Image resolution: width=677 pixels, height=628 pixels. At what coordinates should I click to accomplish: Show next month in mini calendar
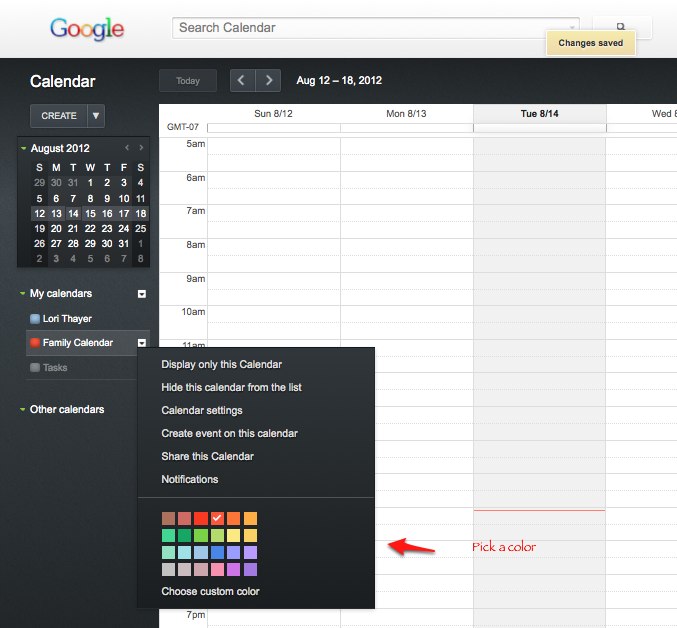click(141, 148)
